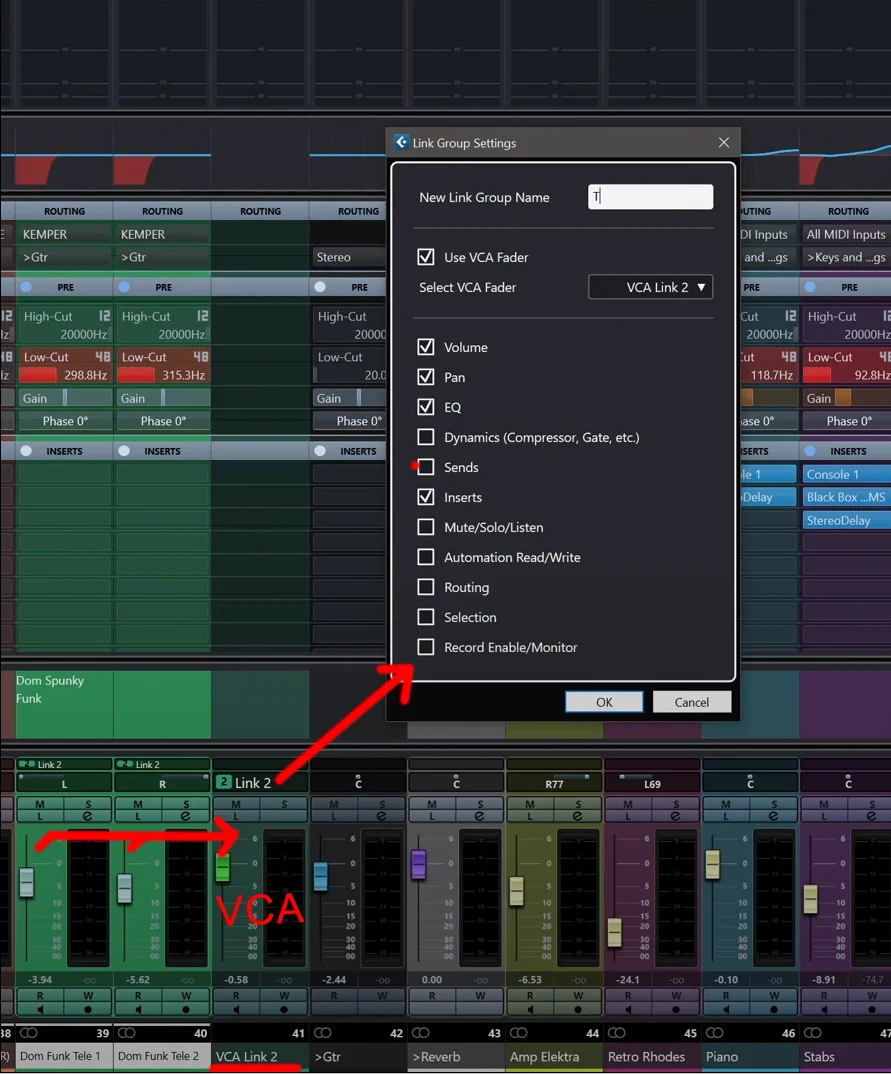The height and width of the screenshot is (1074, 891).
Task: Enable Listen on the Piano channel
Action: (725, 816)
